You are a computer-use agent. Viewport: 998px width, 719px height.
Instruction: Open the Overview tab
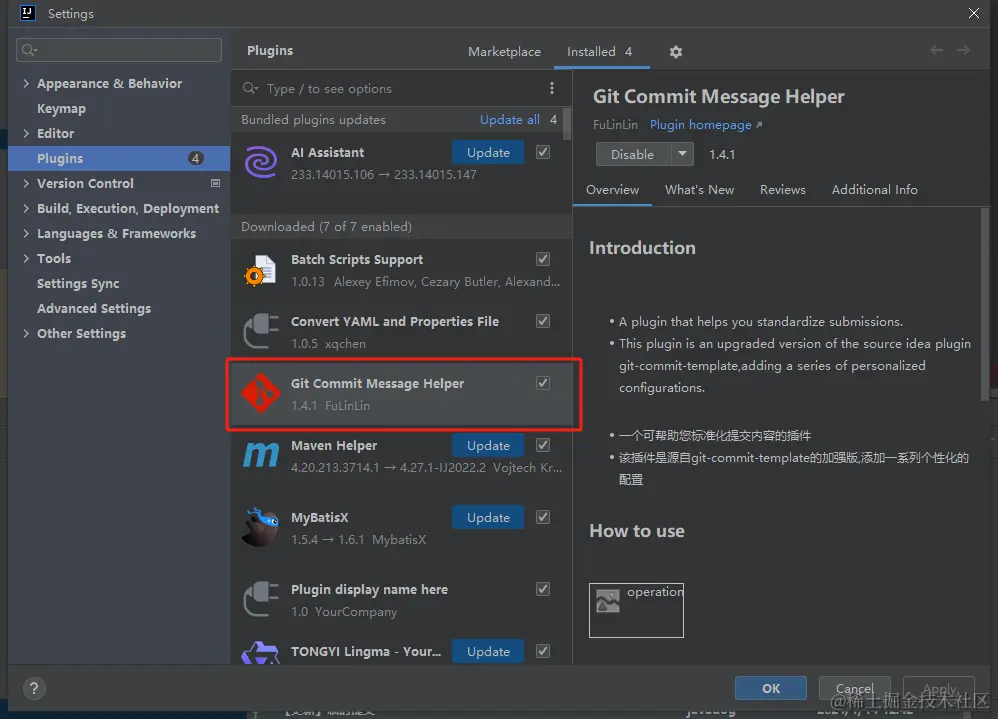pyautogui.click(x=612, y=190)
